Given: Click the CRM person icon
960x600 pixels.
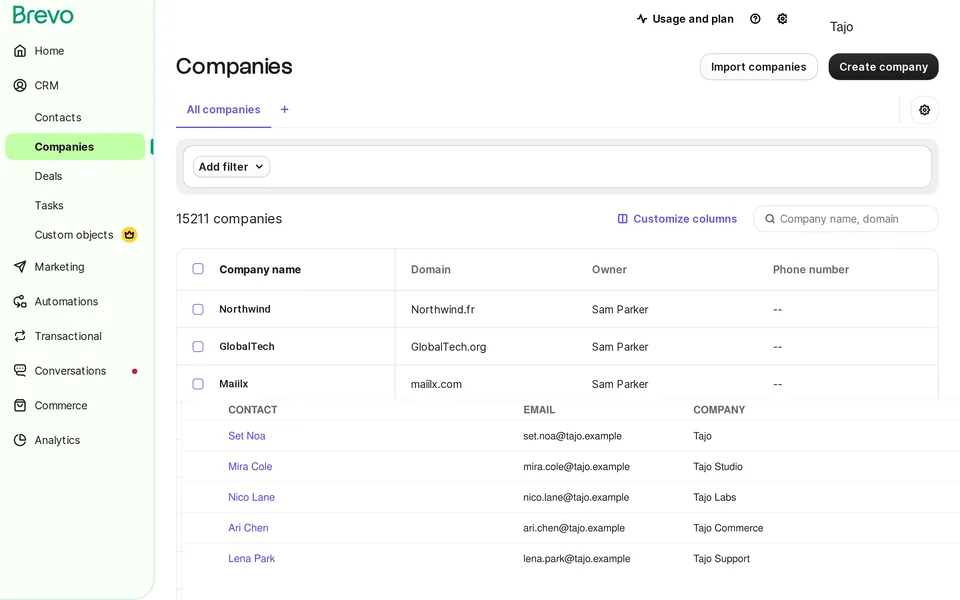Looking at the screenshot, I should [20, 85].
